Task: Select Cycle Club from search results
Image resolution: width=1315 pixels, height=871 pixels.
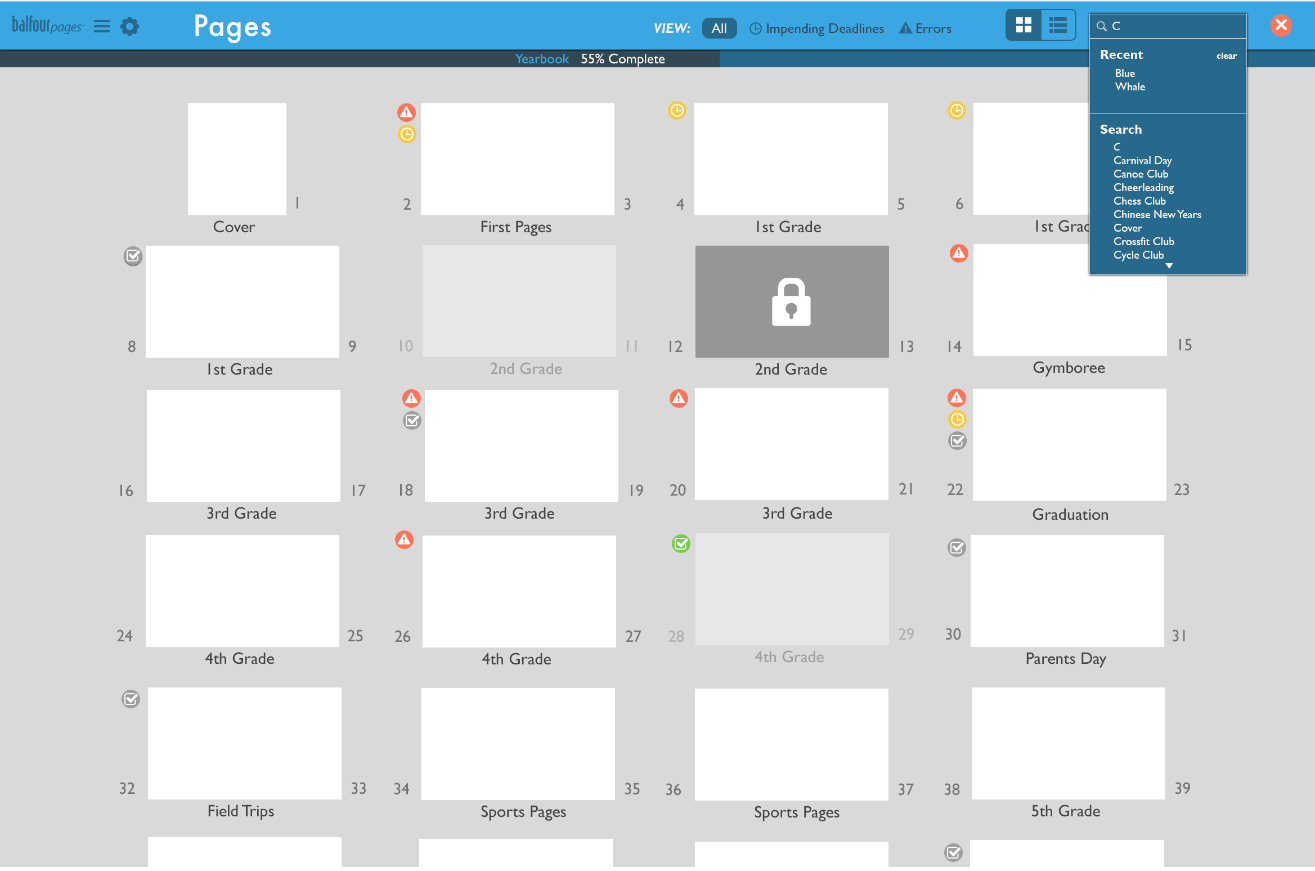Action: 1138,255
